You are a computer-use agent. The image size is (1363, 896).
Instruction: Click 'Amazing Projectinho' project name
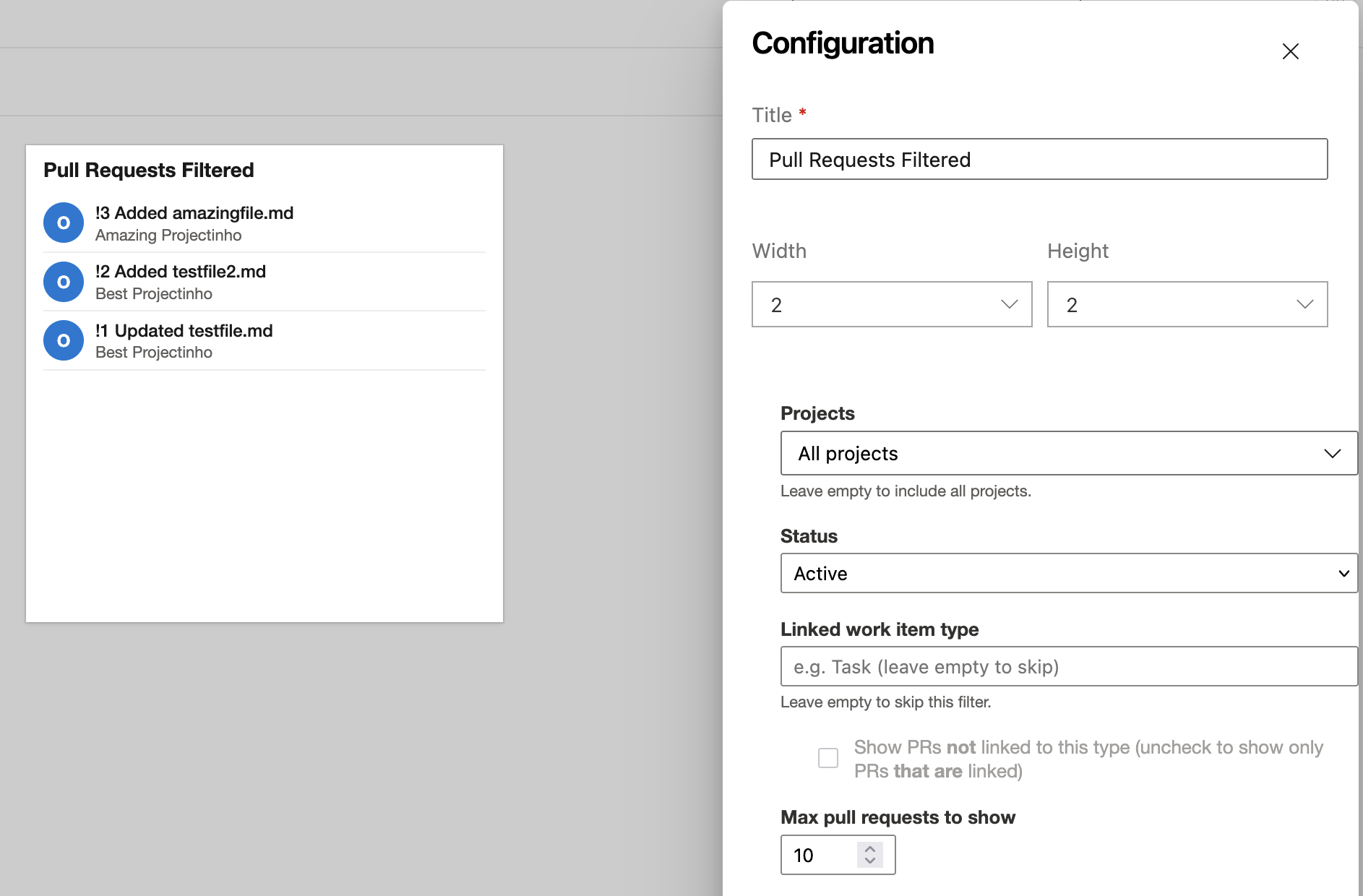(168, 236)
